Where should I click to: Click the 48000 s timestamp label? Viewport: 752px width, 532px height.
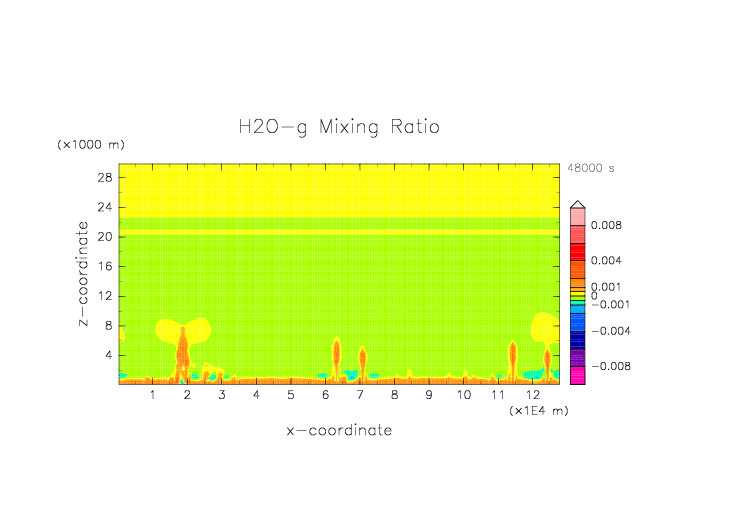591,168
